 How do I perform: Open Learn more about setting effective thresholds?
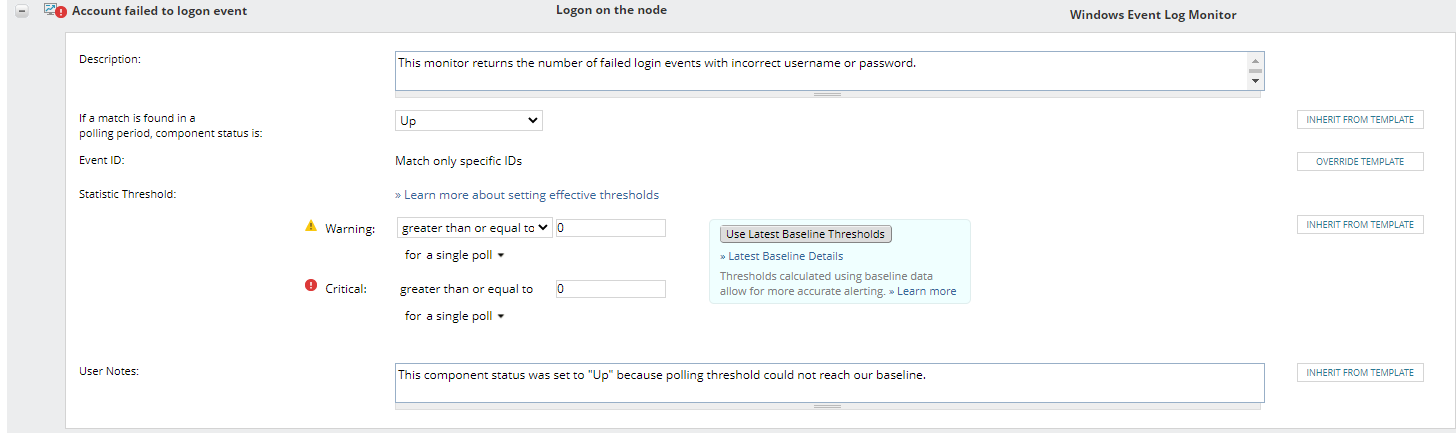[530, 195]
